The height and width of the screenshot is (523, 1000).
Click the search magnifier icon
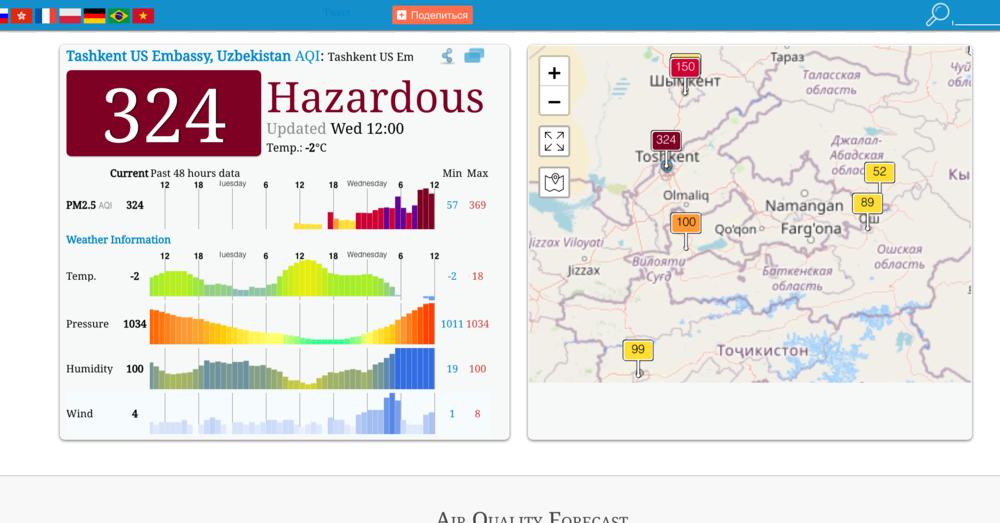937,15
